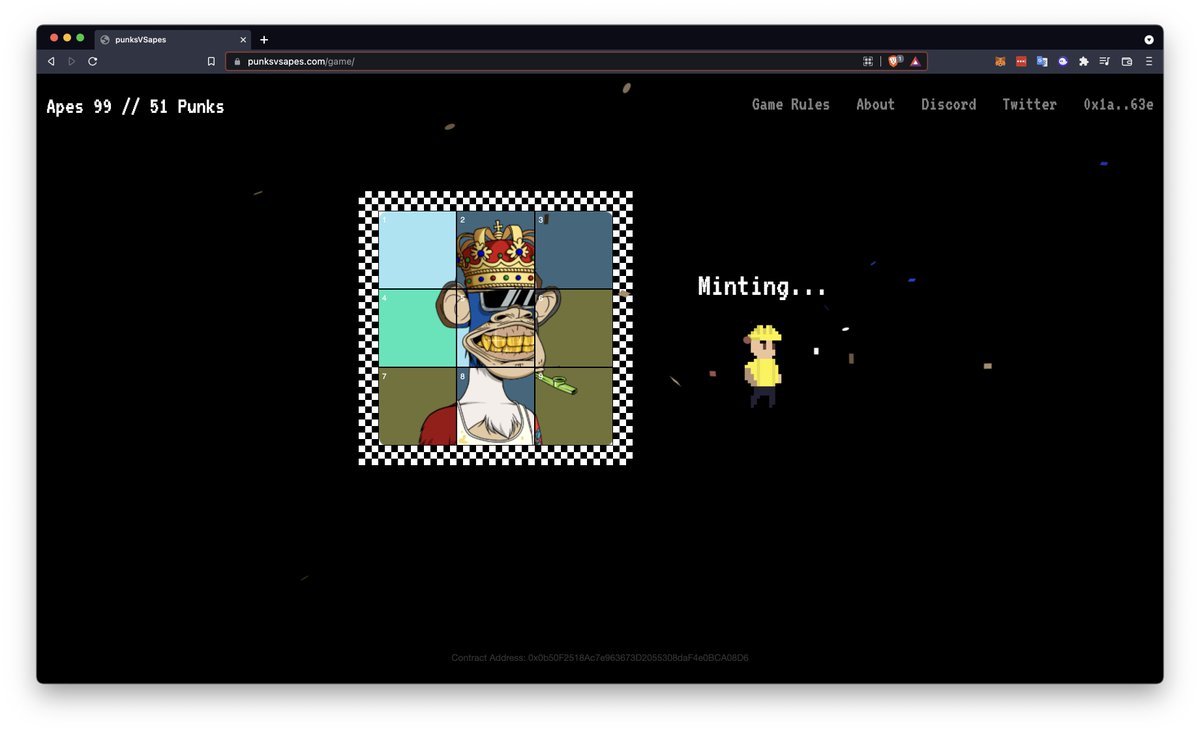Image resolution: width=1200 pixels, height=732 pixels.
Task: Click the contract address text at bottom
Action: (600, 658)
